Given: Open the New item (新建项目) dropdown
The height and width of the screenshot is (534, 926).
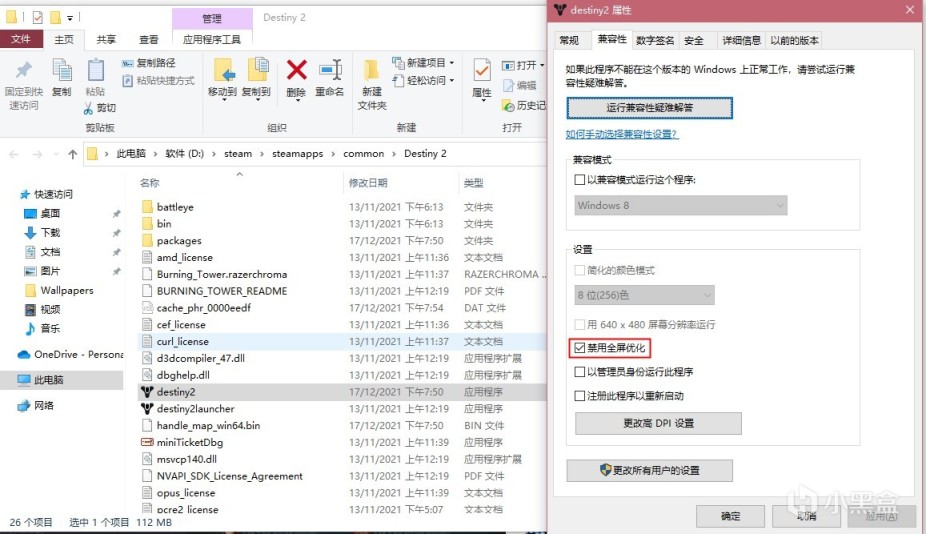Looking at the screenshot, I should pyautogui.click(x=423, y=63).
